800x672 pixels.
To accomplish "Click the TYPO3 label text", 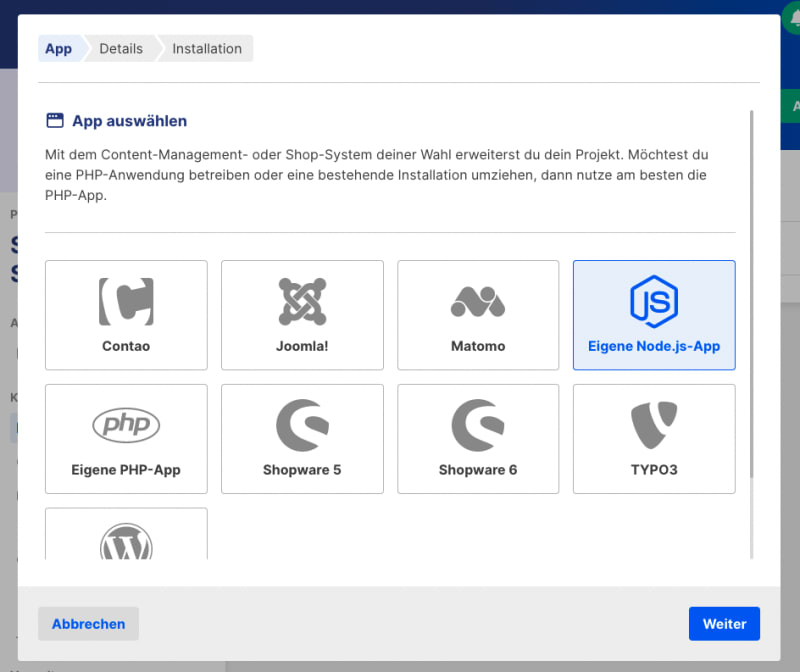I will [654, 469].
